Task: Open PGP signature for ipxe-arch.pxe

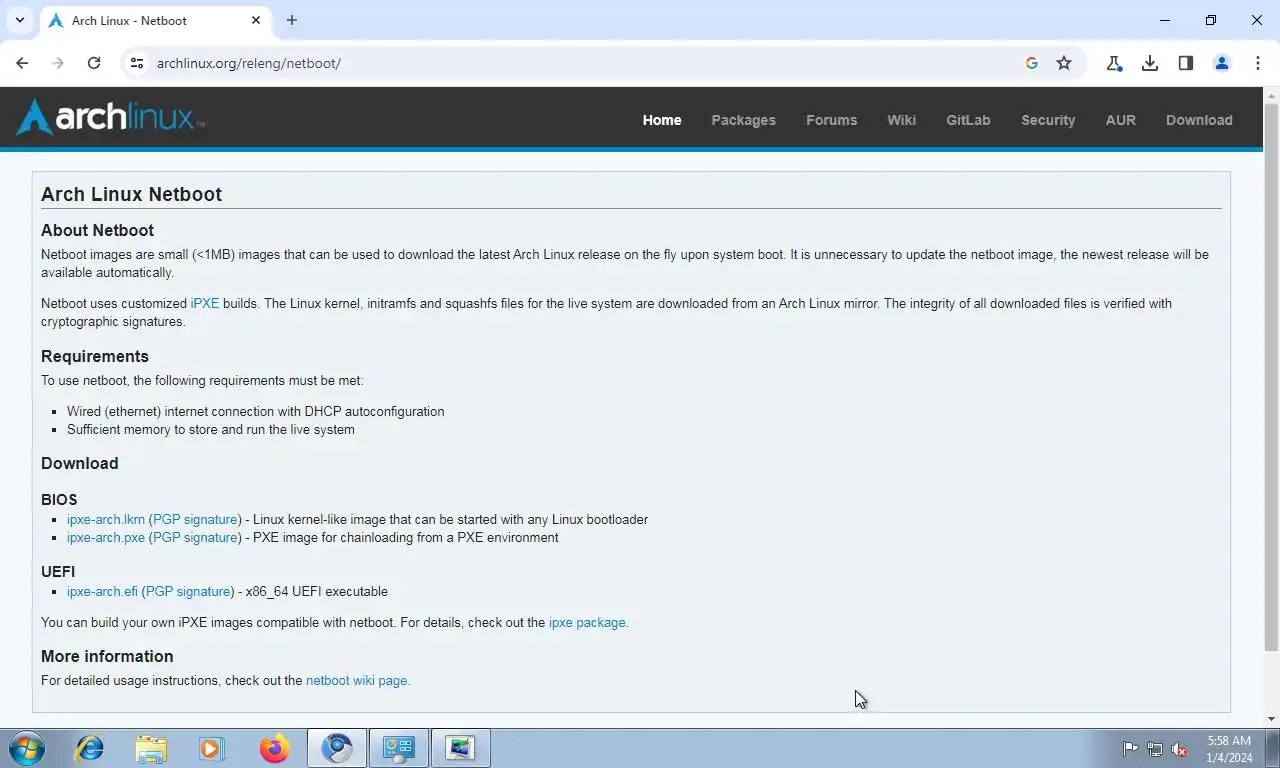Action: click(196, 537)
